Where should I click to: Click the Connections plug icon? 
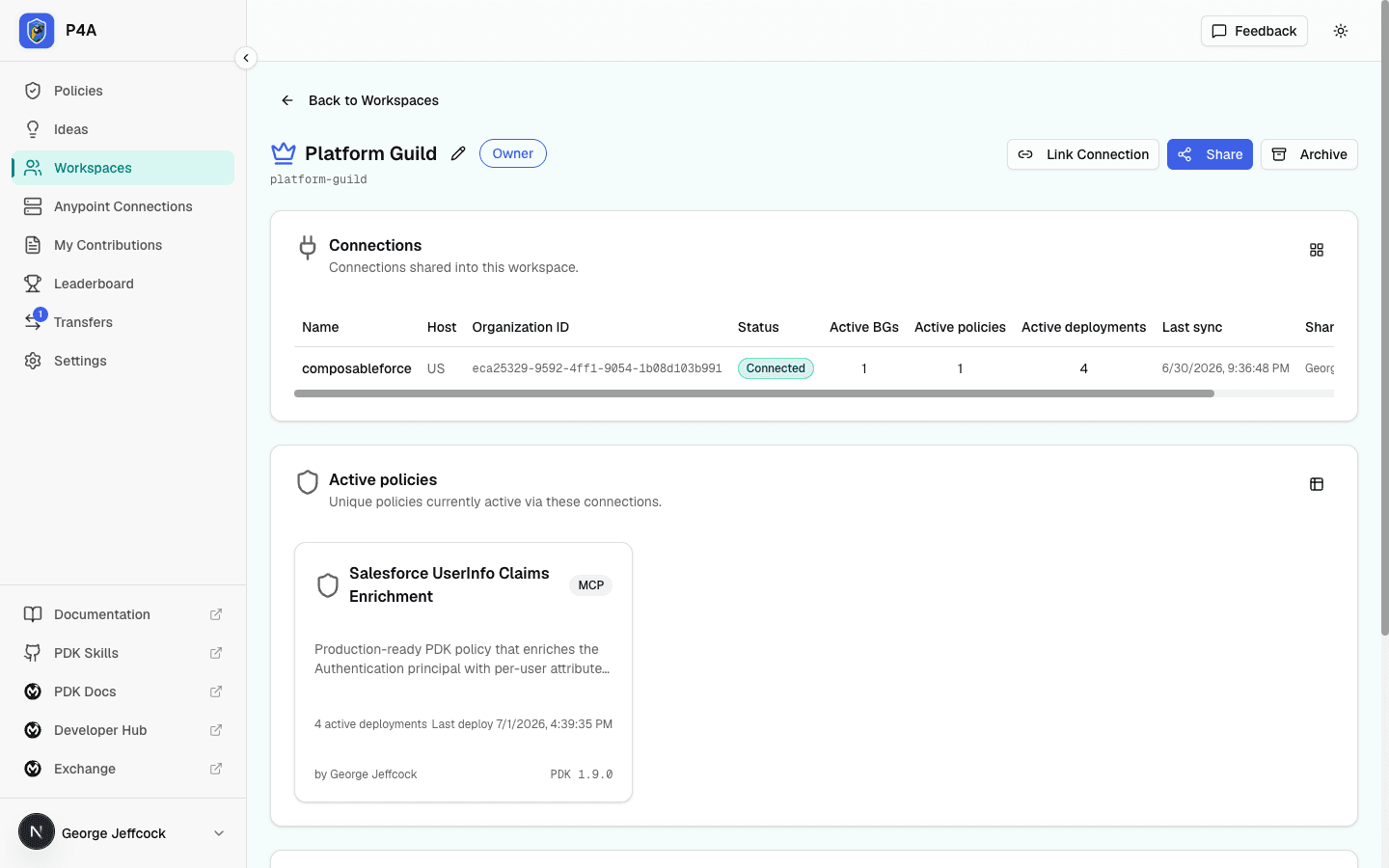[x=308, y=248]
